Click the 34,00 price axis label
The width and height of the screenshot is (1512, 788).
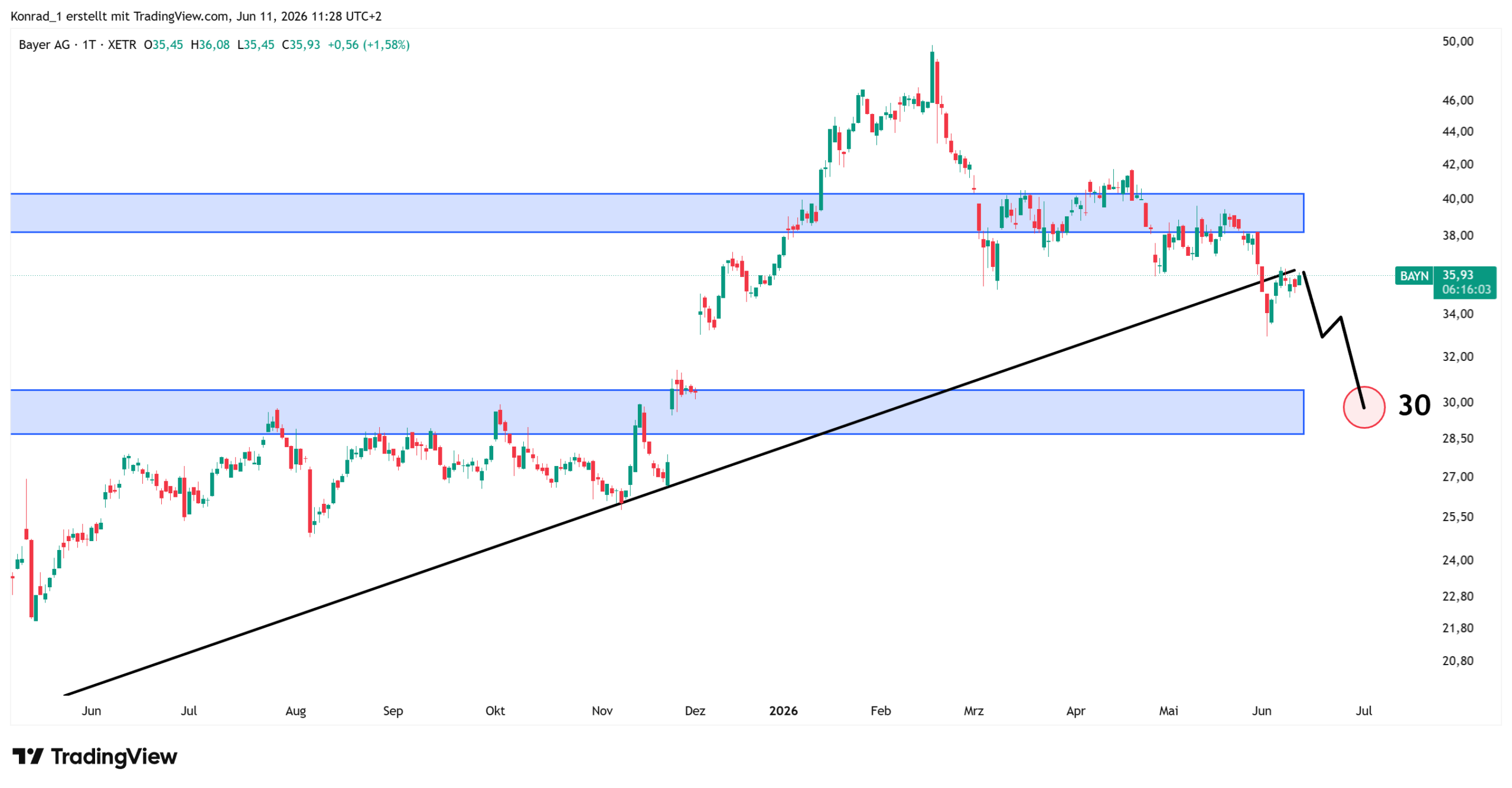[1458, 314]
